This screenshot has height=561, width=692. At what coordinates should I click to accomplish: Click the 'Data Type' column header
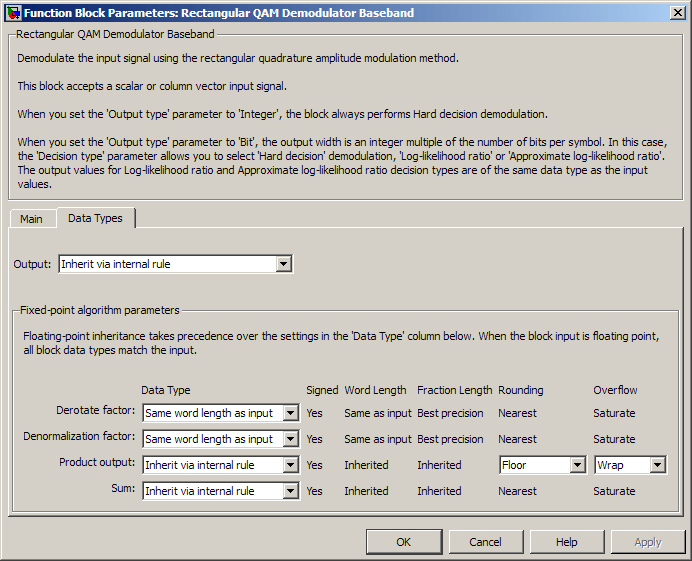165,390
